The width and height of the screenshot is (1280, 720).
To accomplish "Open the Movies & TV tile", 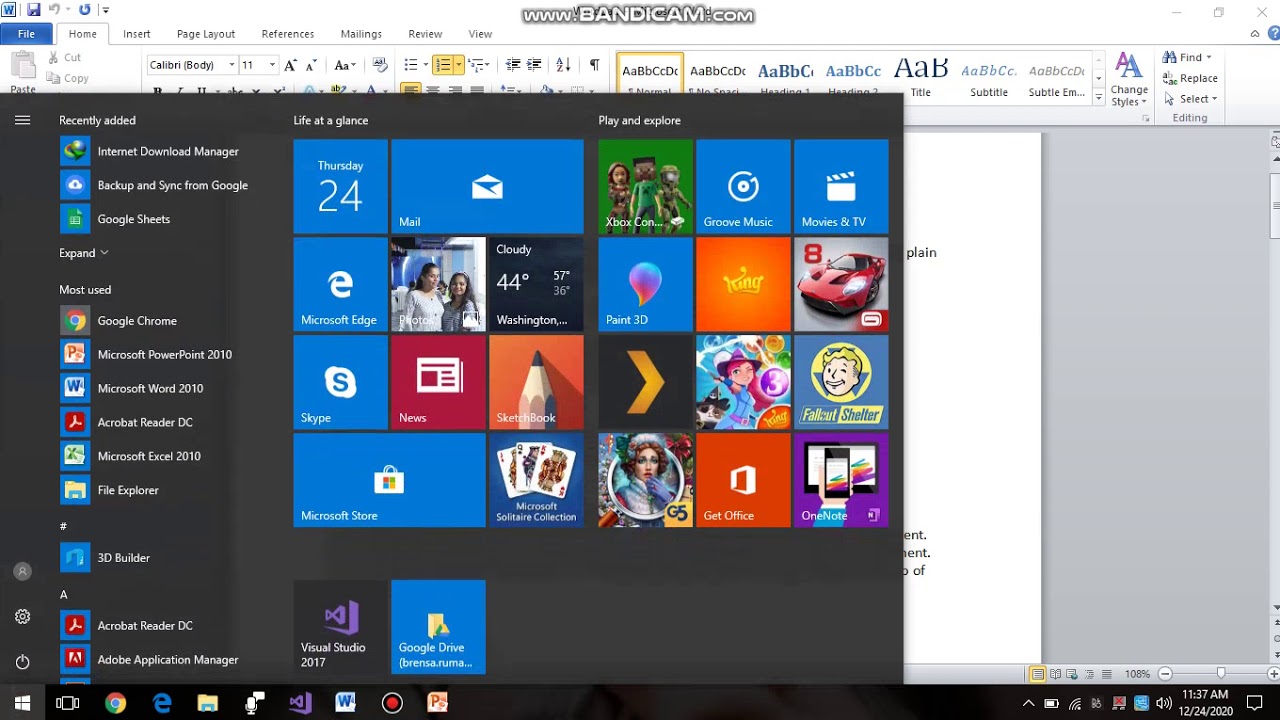I will pyautogui.click(x=841, y=186).
